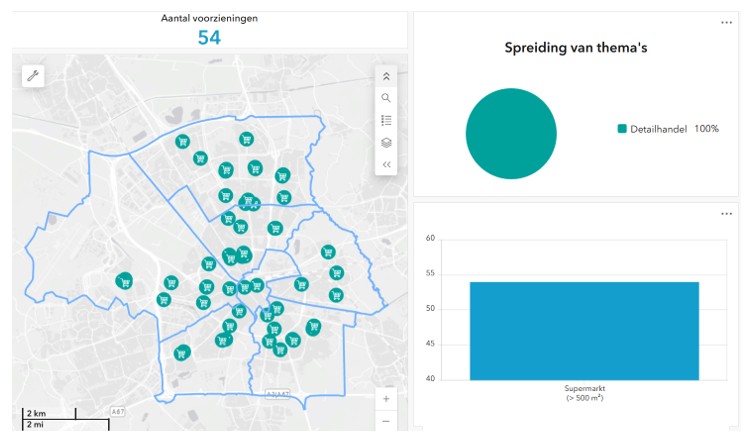Screen dimensions: 744x445
Task: Click the southwestern-most supermarket cart marker
Action: tap(182, 353)
